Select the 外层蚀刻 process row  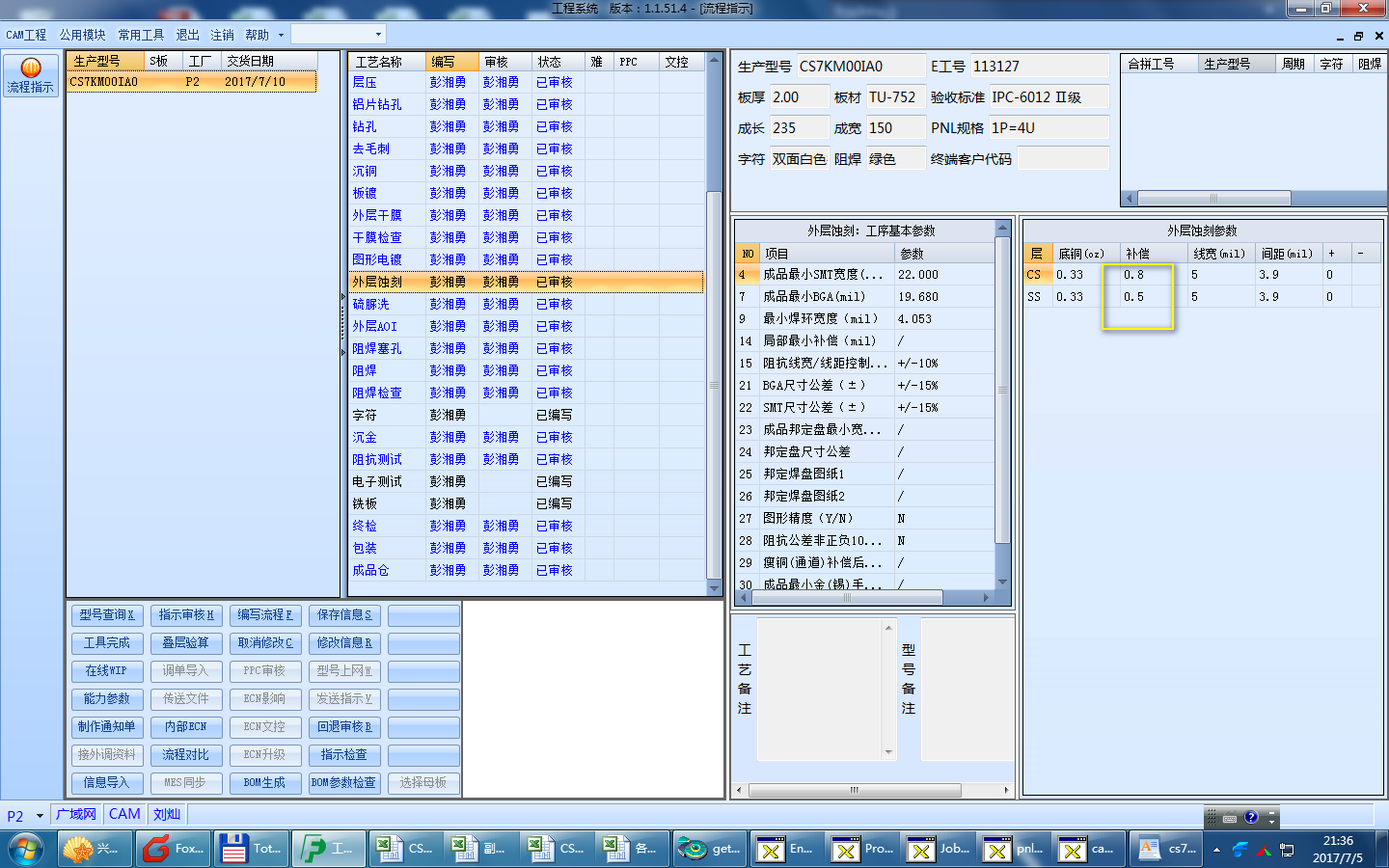coord(527,283)
